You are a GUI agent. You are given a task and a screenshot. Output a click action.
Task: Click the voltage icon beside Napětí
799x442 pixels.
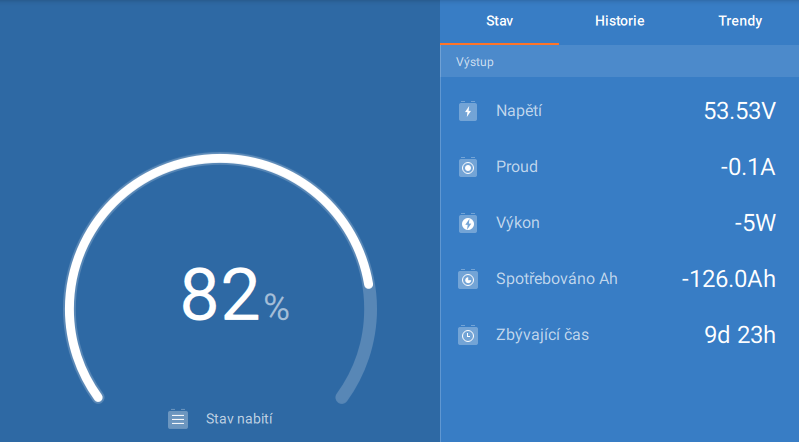pos(468,111)
